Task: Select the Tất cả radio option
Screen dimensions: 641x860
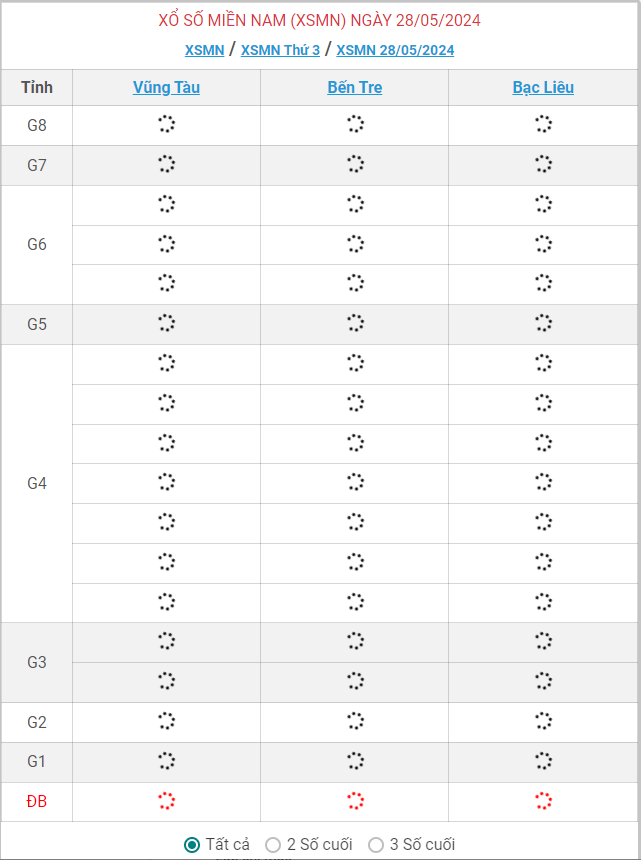Action: point(192,845)
